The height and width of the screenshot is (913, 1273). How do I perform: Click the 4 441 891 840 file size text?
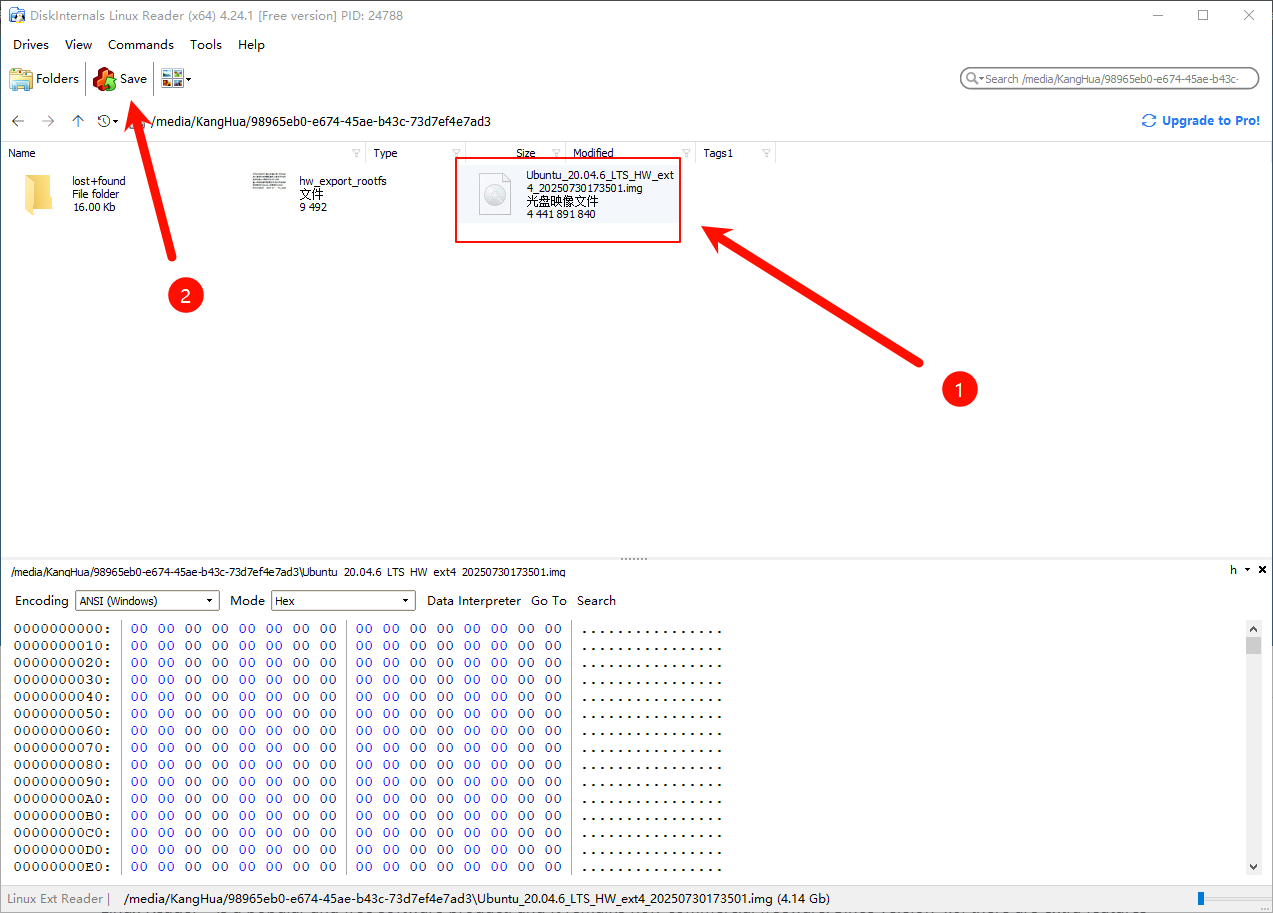[561, 214]
